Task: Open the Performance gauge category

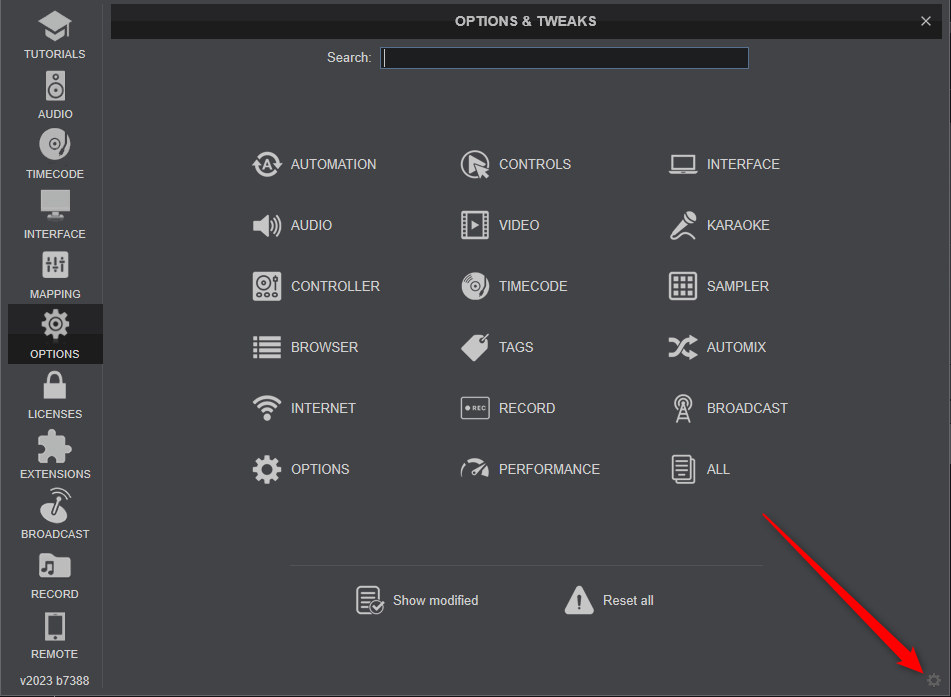Action: click(530, 470)
